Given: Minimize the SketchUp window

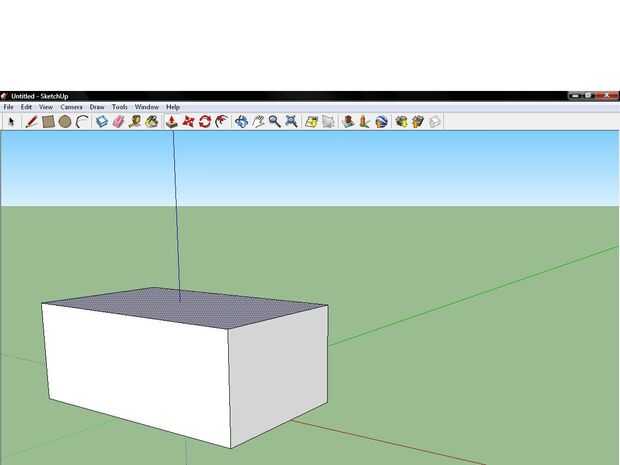Looking at the screenshot, I should click(x=575, y=96).
